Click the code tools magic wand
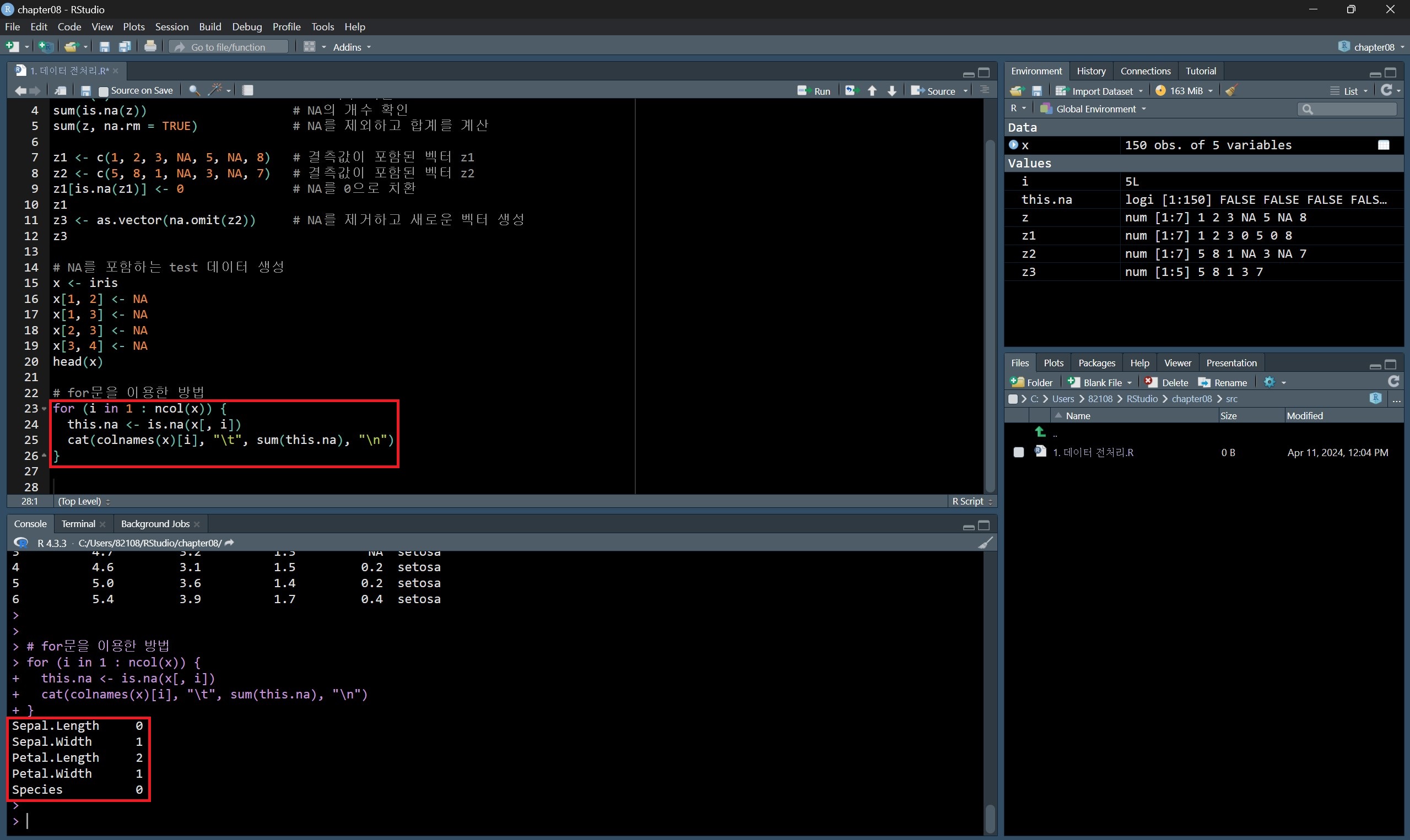This screenshot has height=840, width=1410. [215, 90]
